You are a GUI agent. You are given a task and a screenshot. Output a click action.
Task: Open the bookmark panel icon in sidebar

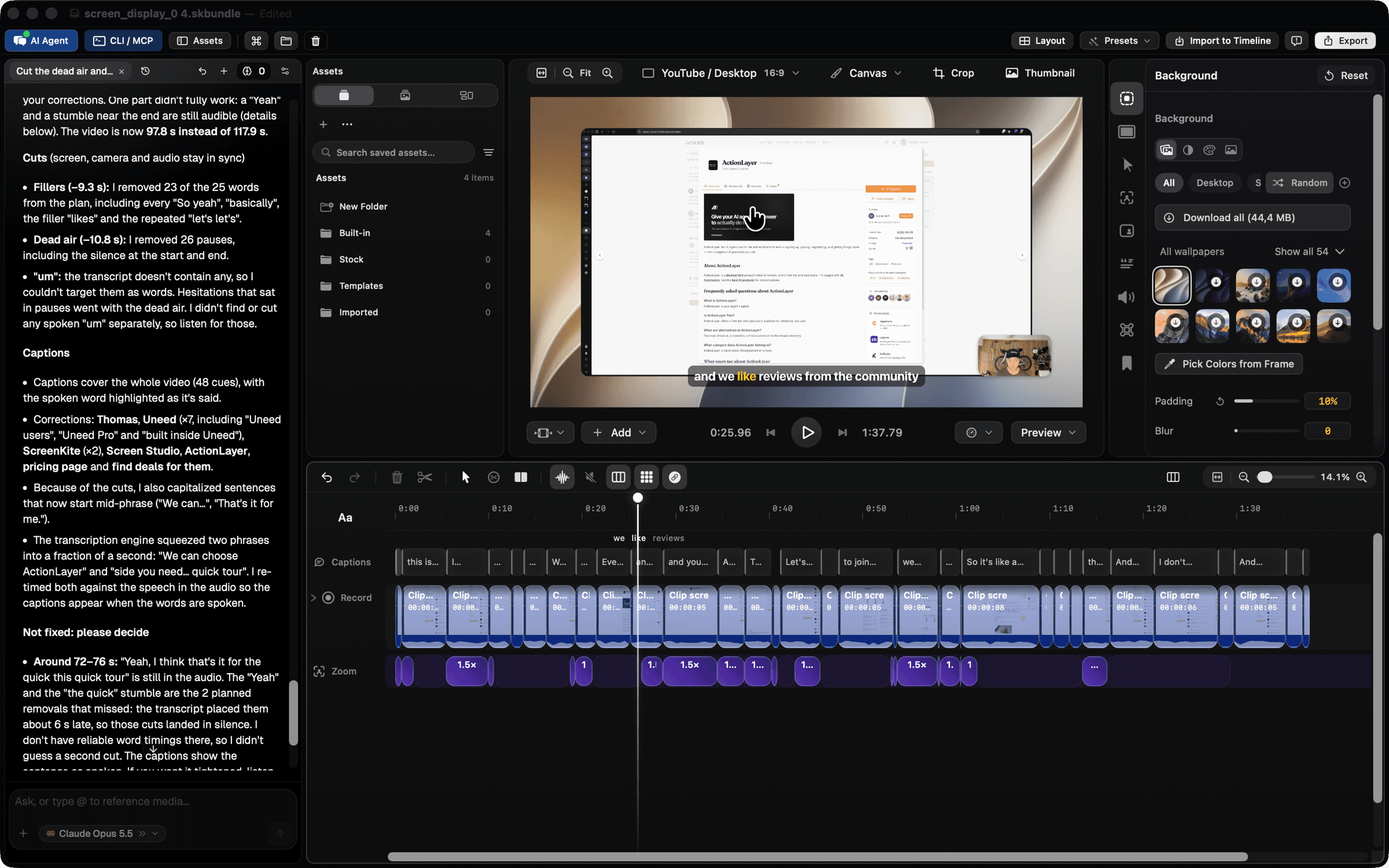coord(1126,363)
